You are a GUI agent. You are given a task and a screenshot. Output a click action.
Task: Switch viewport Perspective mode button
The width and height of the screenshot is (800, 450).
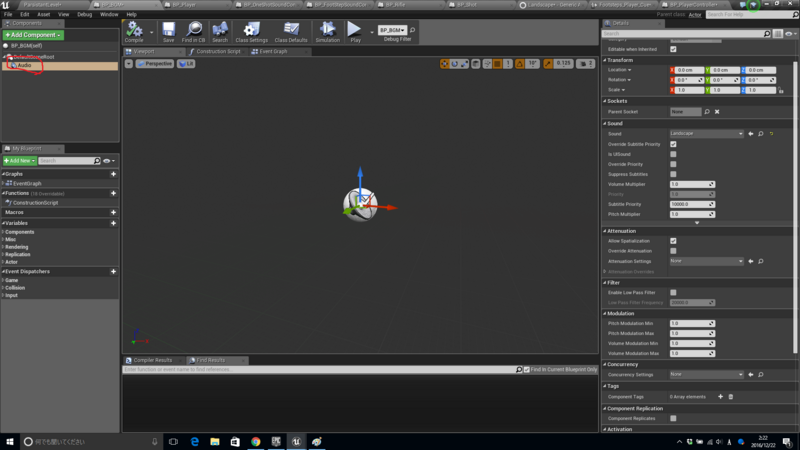pos(155,64)
